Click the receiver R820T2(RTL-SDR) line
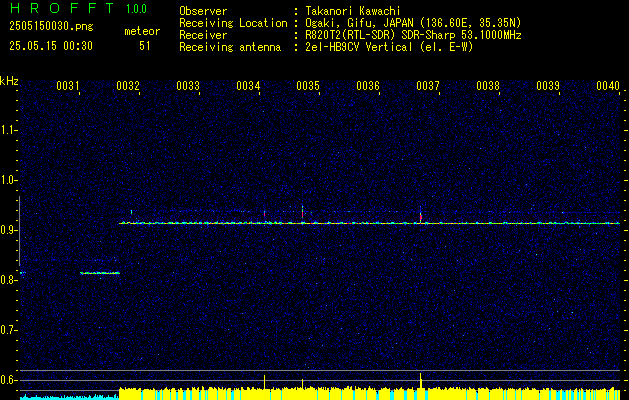Screen dimensions: 629x400 coord(414,35)
